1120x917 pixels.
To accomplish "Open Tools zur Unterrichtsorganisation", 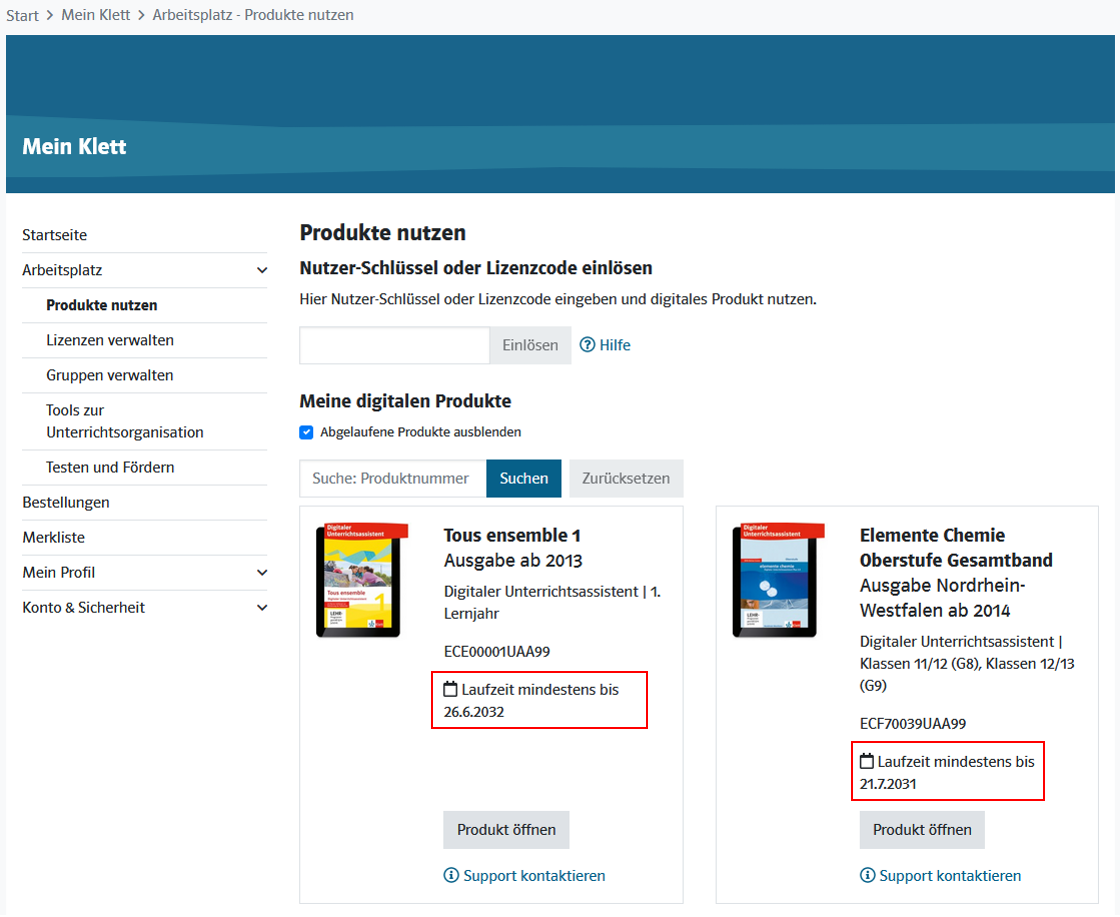I will pyautogui.click(x=125, y=421).
